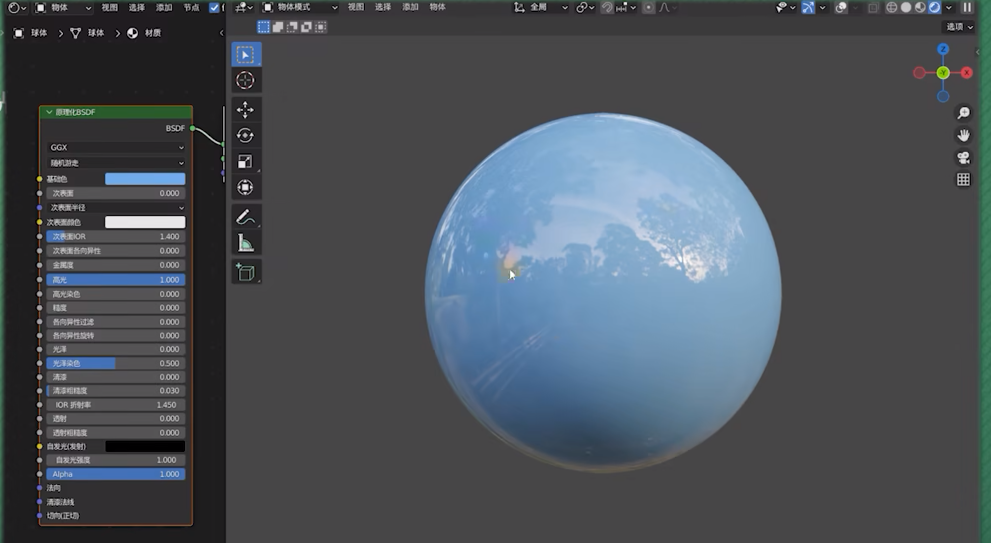Activate the 3D Cursor tool
This screenshot has height=543, width=991.
[245, 80]
